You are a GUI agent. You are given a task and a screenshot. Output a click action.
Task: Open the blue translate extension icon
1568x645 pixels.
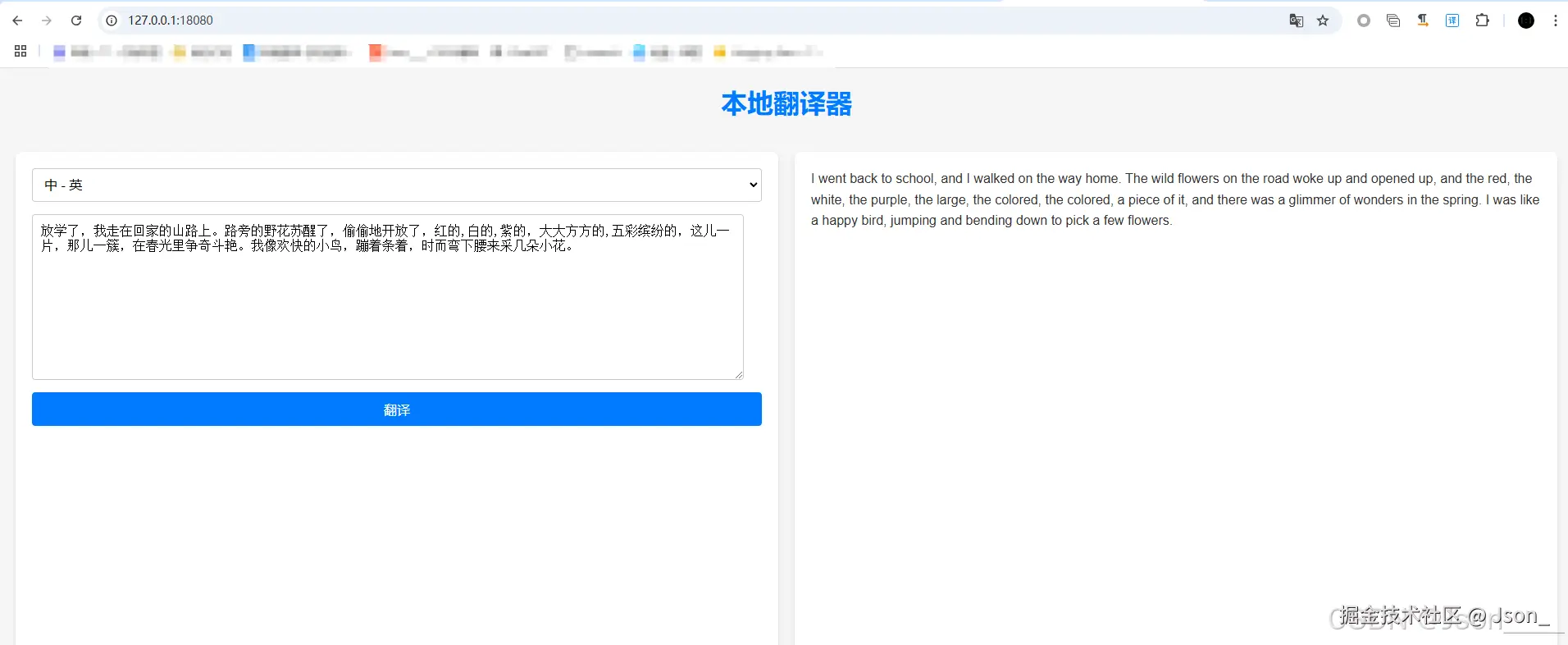[1452, 21]
